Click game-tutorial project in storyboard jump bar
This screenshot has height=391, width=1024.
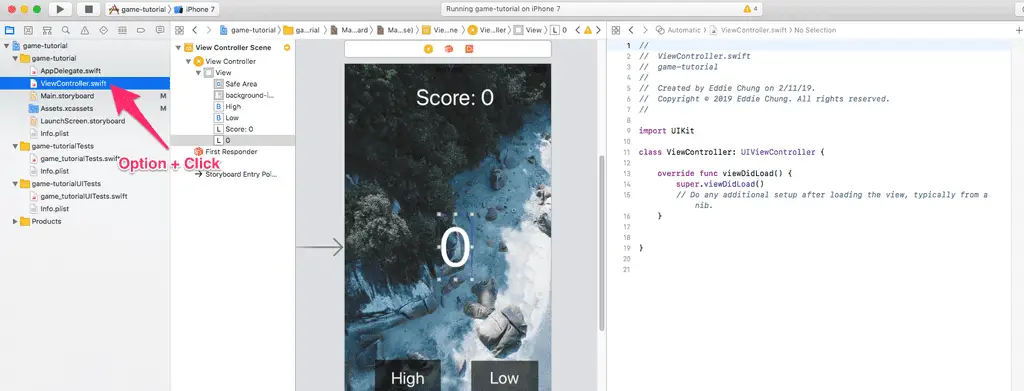pyautogui.click(x=248, y=30)
